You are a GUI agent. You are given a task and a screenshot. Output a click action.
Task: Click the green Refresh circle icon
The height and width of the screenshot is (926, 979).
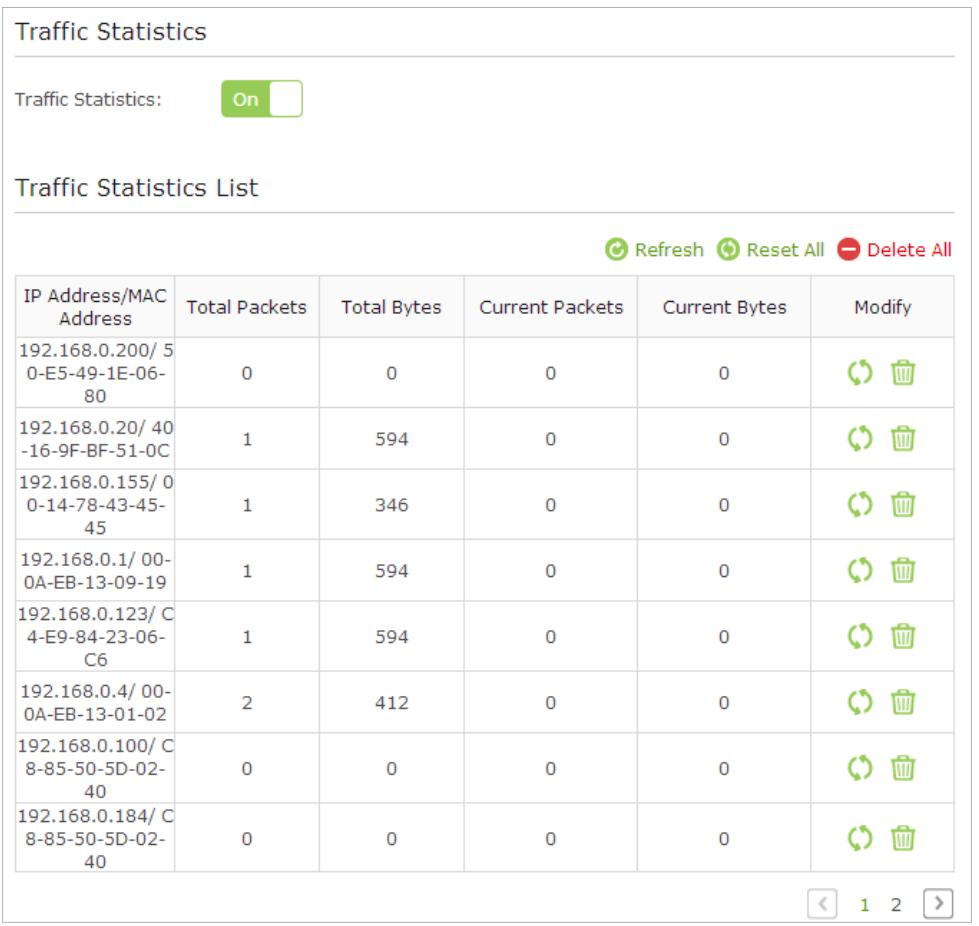(616, 250)
